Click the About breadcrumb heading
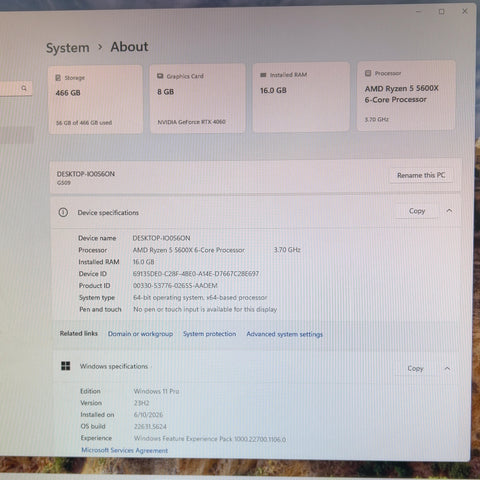The width and height of the screenshot is (480, 480). 129,47
